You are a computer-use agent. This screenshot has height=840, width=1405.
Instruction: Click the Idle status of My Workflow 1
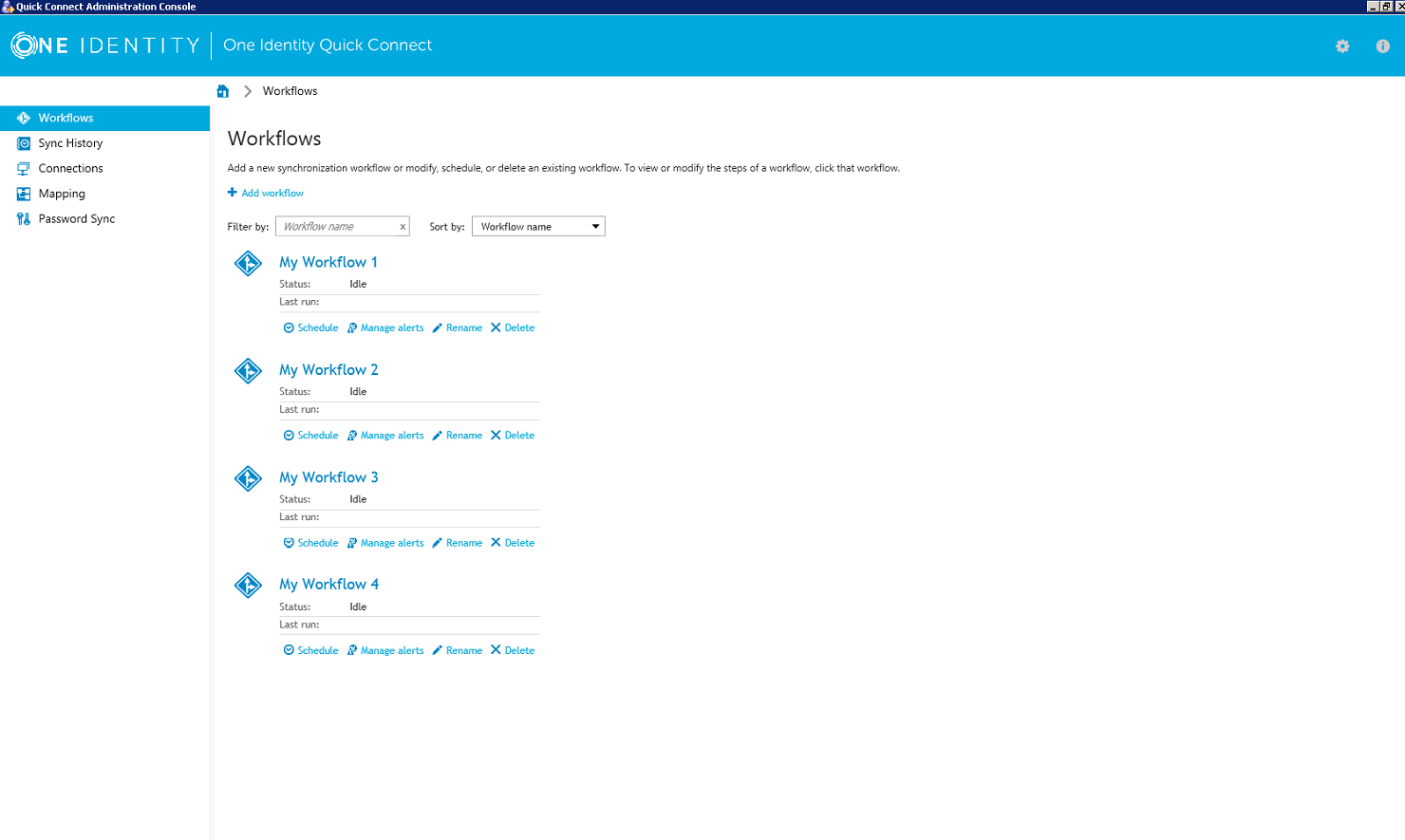(358, 284)
